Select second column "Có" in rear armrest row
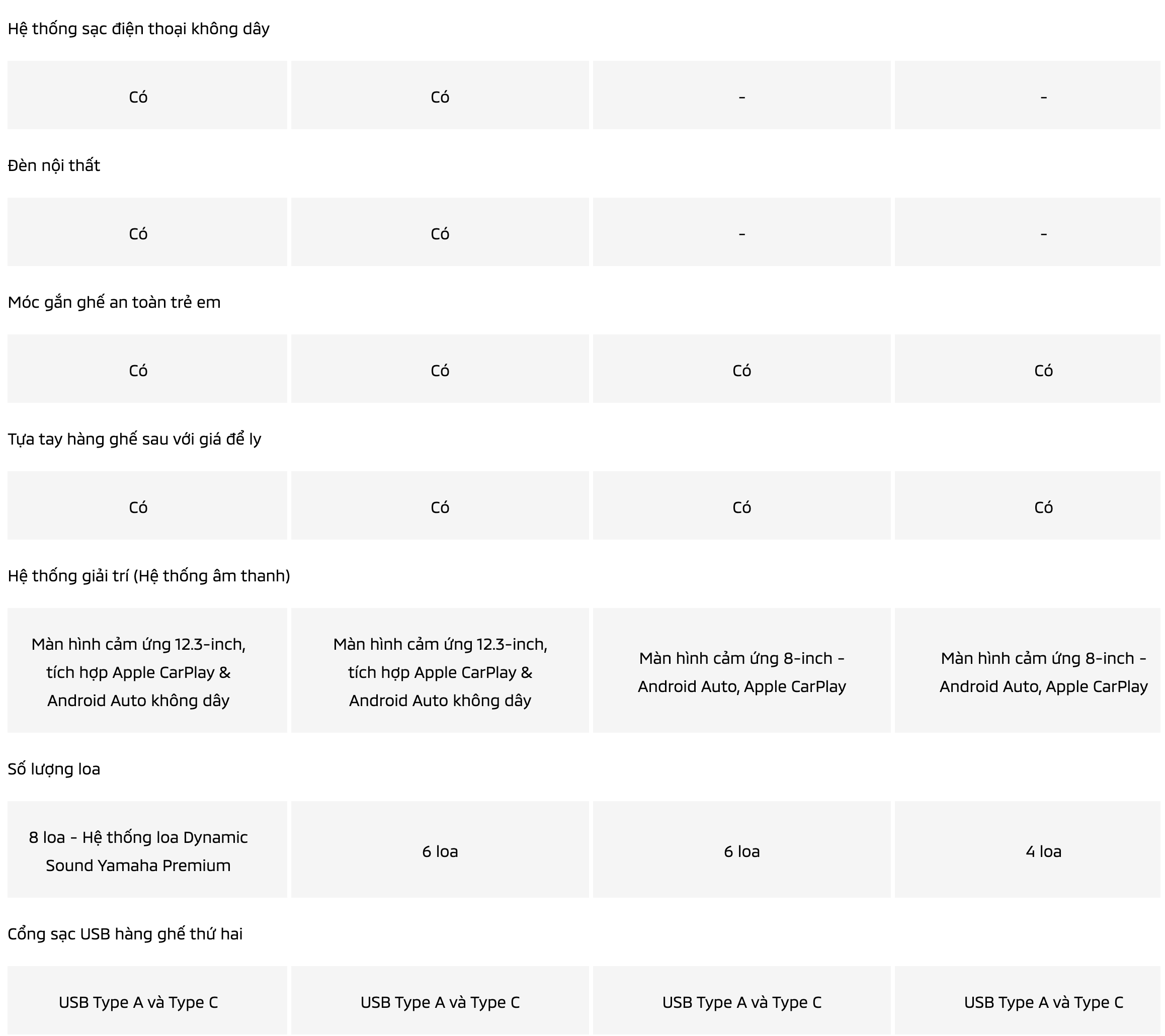The height and width of the screenshot is (1036, 1165). click(x=440, y=507)
